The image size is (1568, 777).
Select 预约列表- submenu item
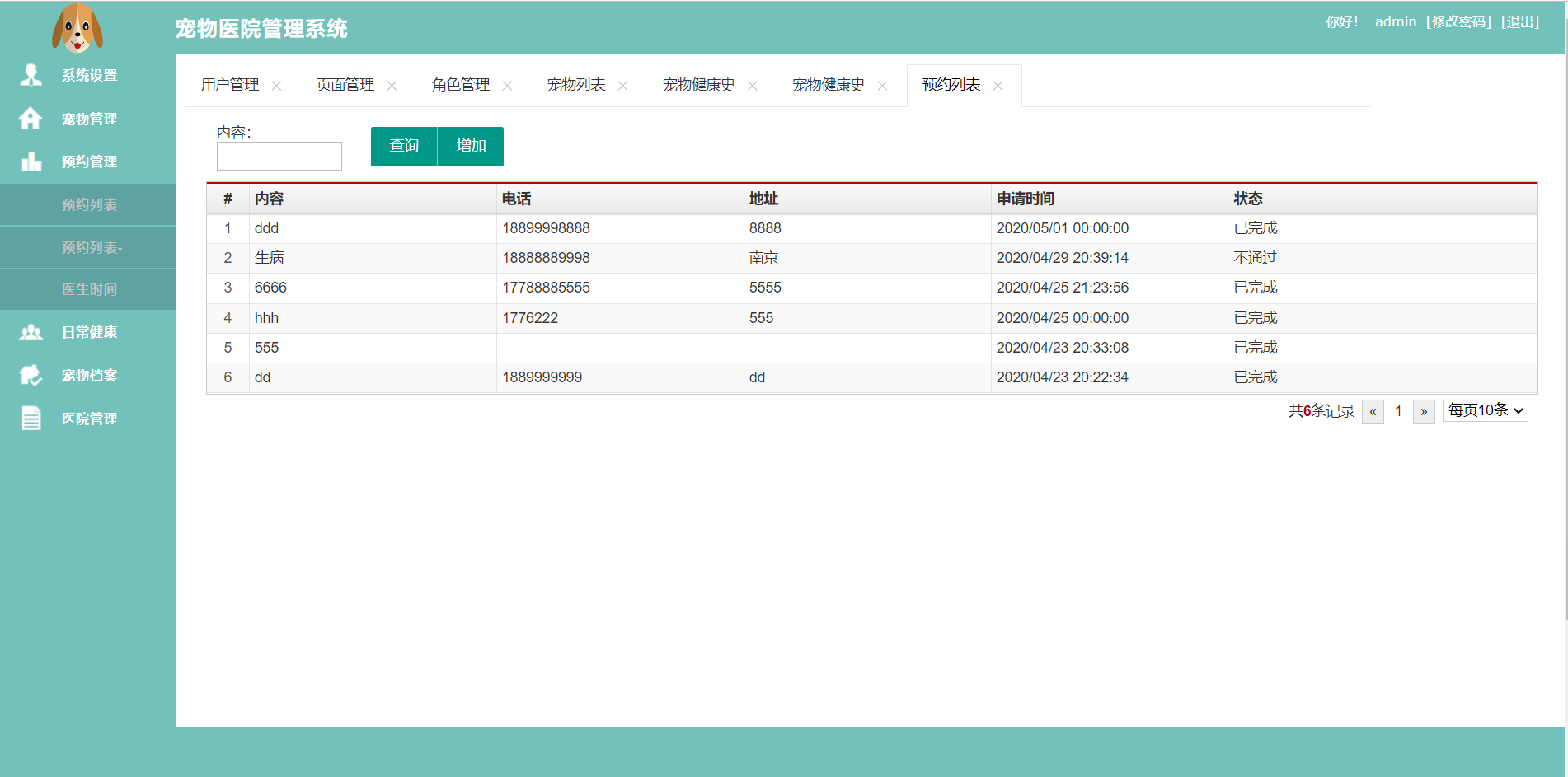tap(87, 247)
